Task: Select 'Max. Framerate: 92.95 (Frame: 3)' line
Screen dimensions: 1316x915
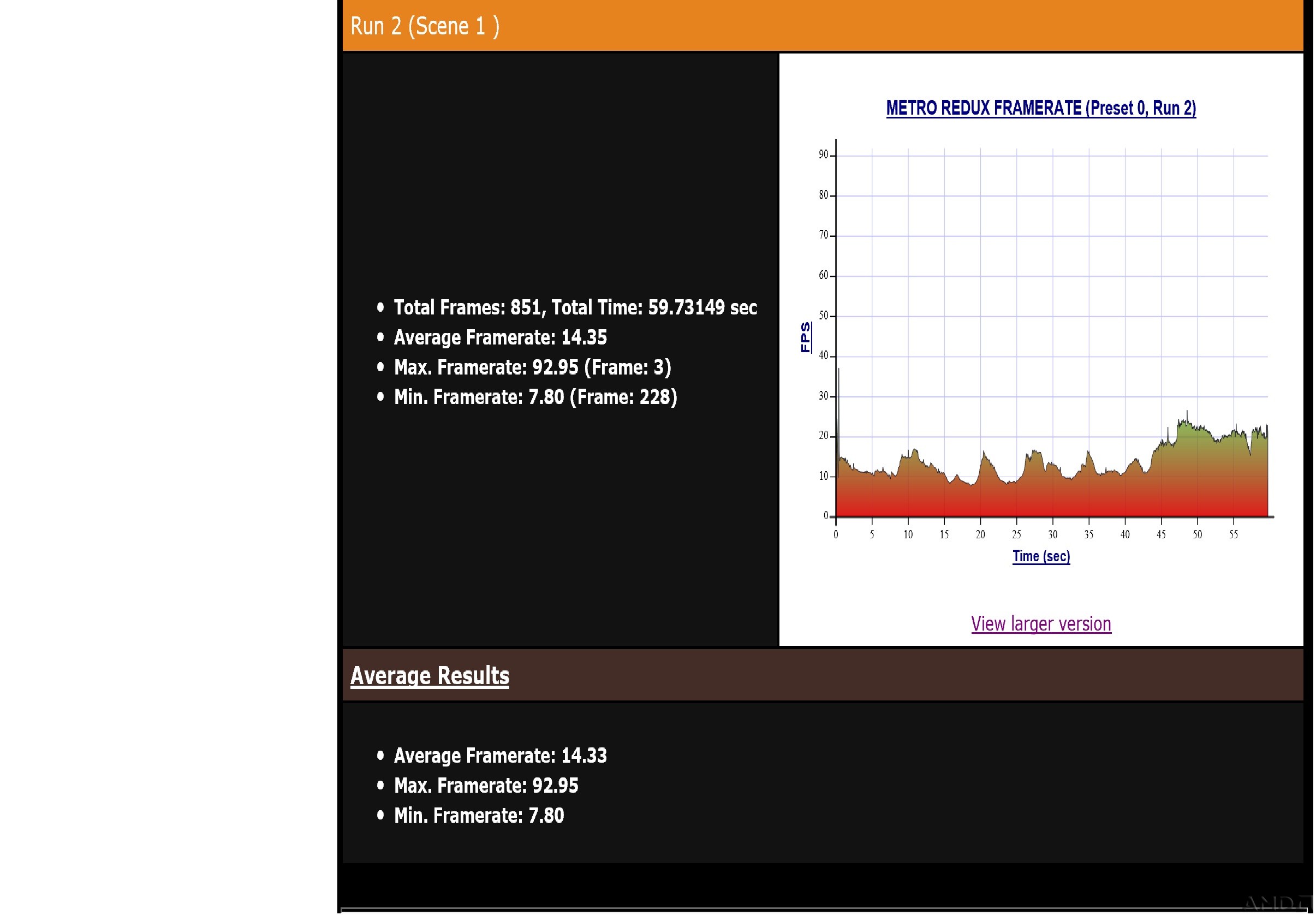Action: coord(533,367)
